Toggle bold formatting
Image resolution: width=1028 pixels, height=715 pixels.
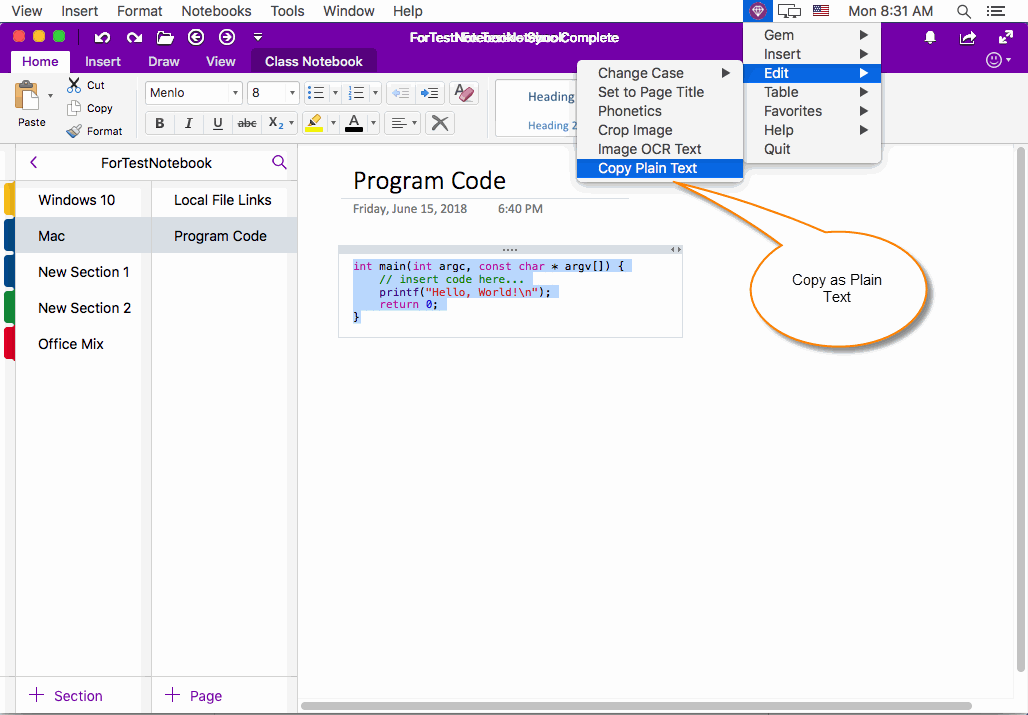[x=159, y=123]
